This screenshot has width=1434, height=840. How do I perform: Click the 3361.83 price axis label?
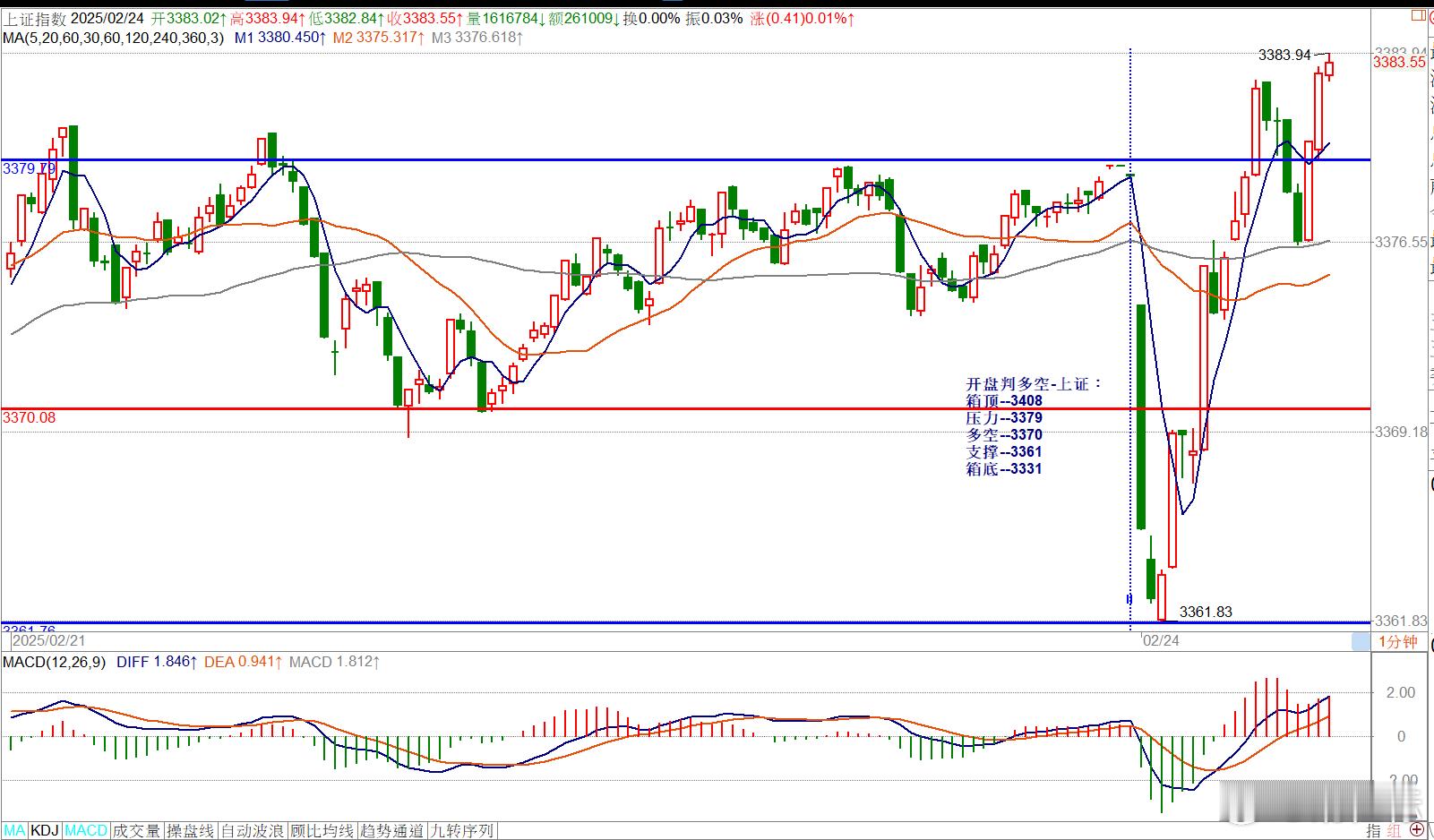coord(1401,621)
